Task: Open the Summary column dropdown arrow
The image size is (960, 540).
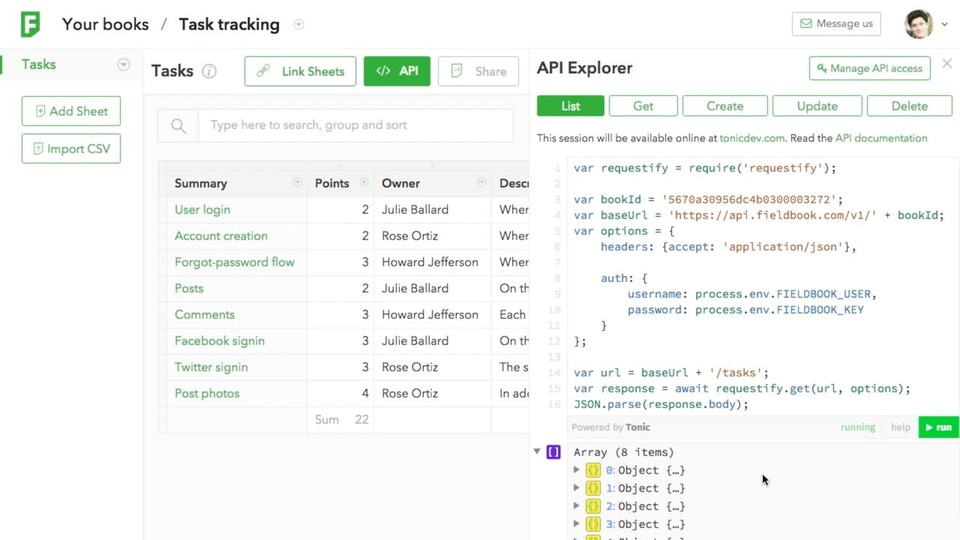Action: pos(297,182)
